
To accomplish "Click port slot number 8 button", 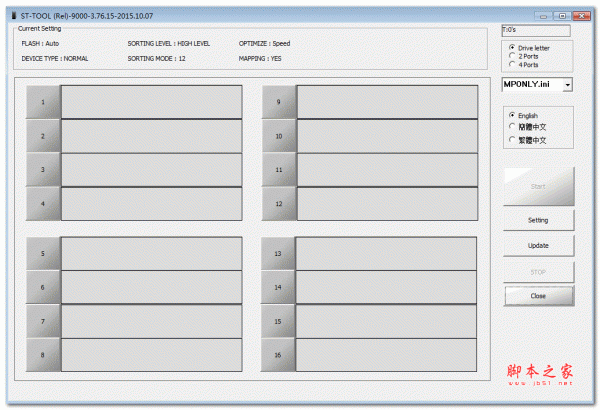I will coord(43,355).
